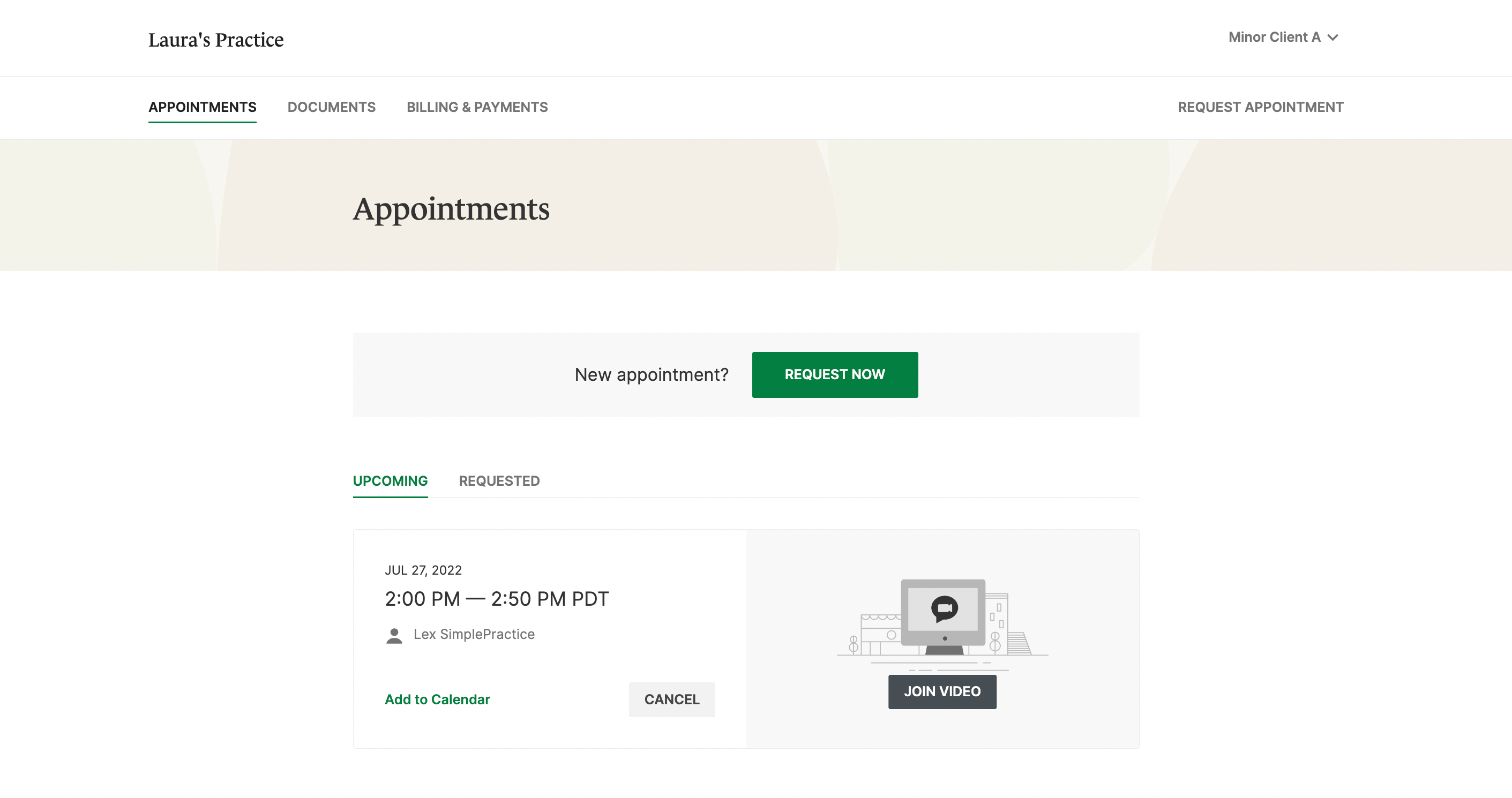
Task: Click the Laura's Practice logo title
Action: [216, 40]
